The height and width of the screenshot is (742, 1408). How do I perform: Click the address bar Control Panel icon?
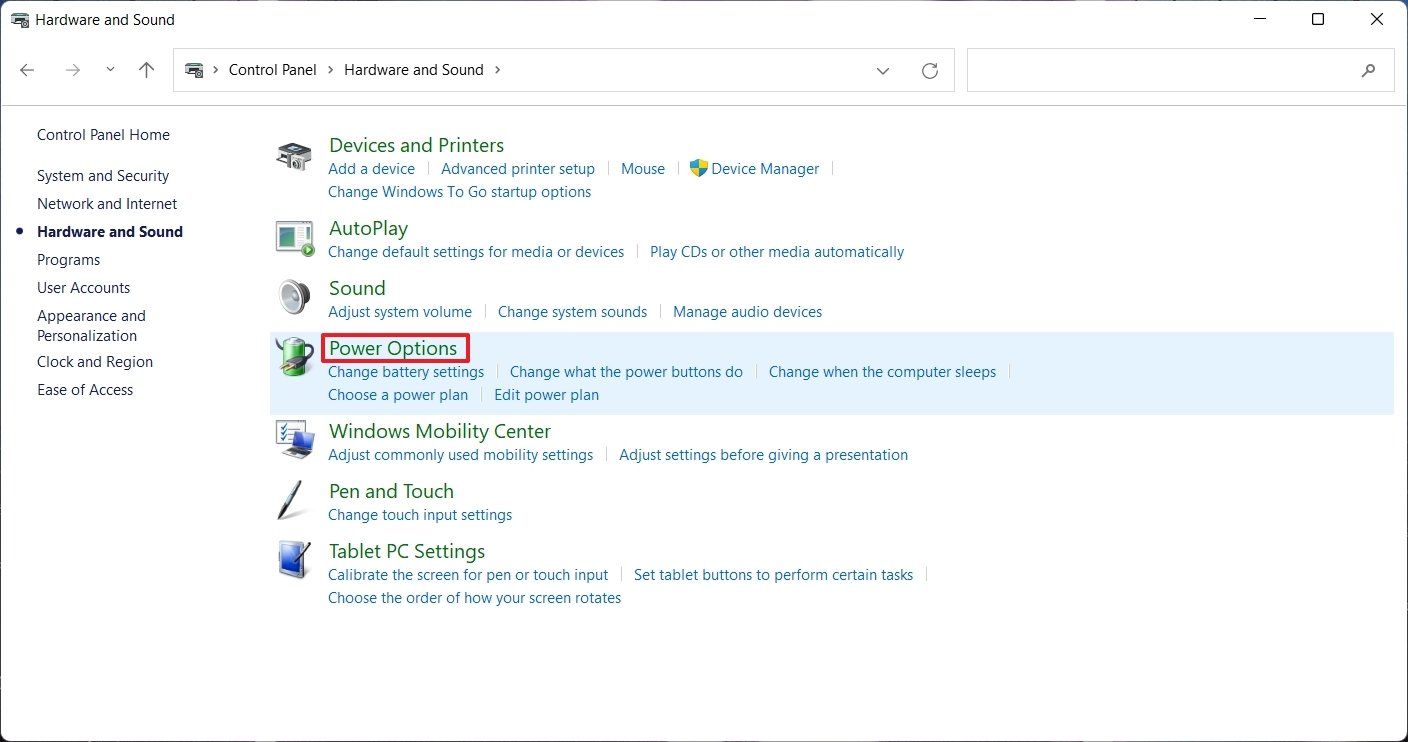pyautogui.click(x=194, y=70)
